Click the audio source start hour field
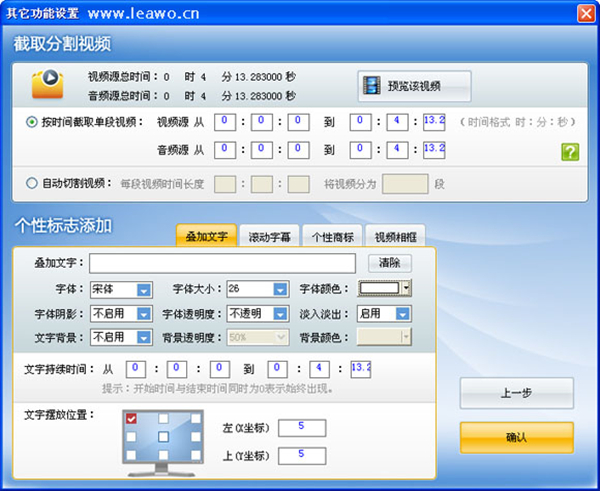 click(x=225, y=150)
